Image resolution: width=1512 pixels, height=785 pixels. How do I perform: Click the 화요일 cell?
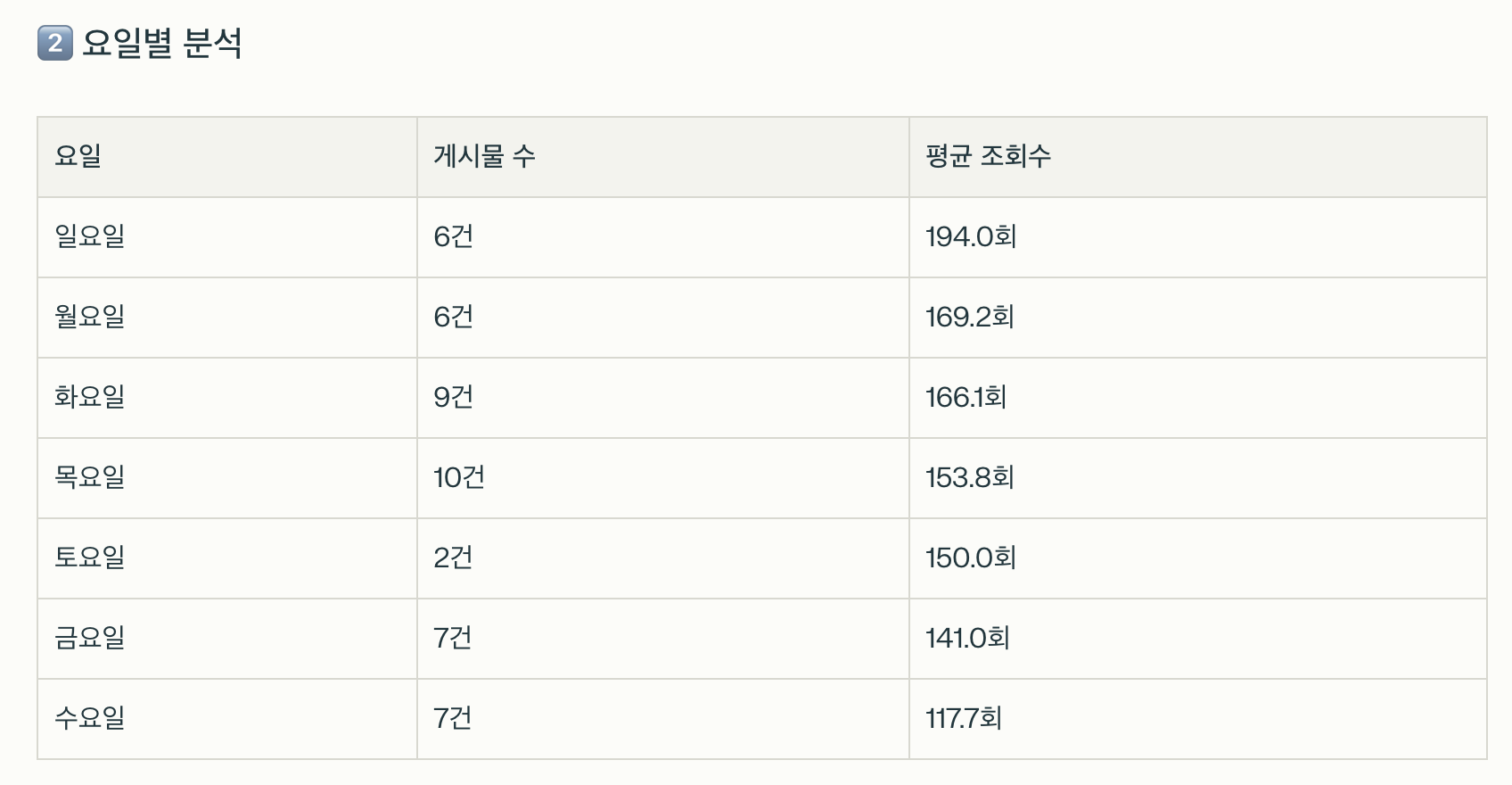click(90, 397)
